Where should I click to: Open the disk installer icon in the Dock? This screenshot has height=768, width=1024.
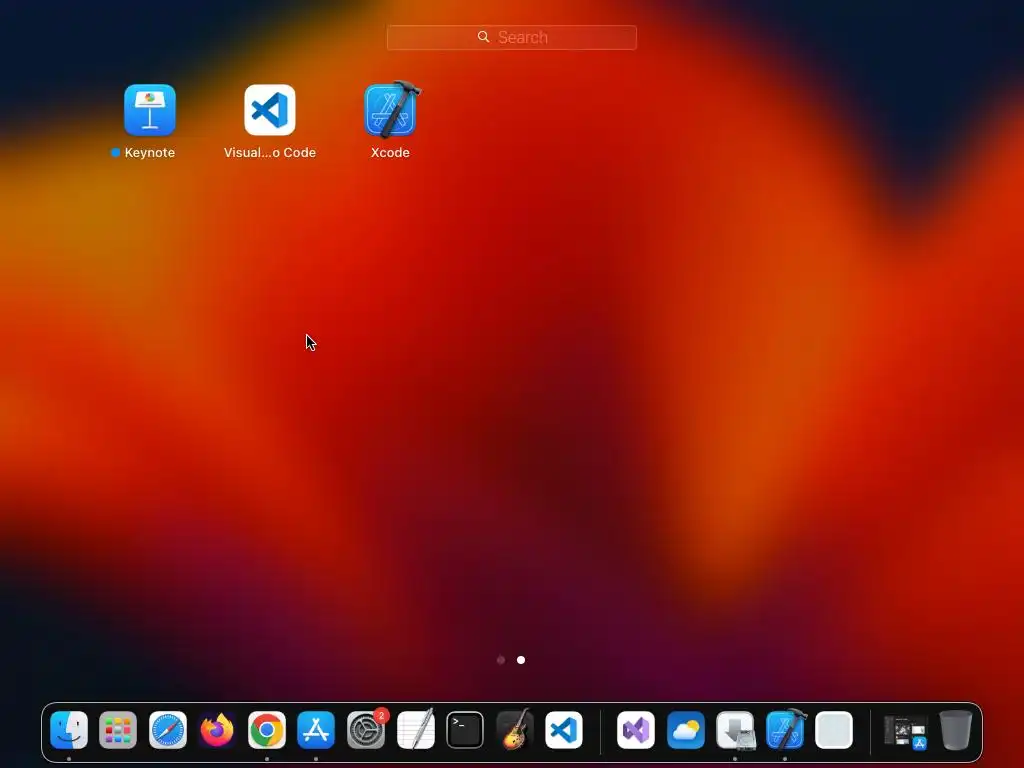point(735,729)
